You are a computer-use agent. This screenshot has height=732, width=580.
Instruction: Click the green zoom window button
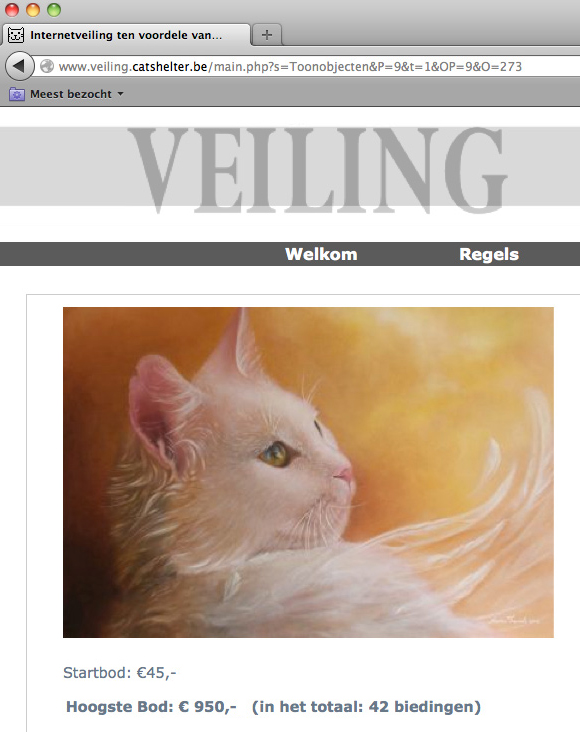[x=54, y=10]
